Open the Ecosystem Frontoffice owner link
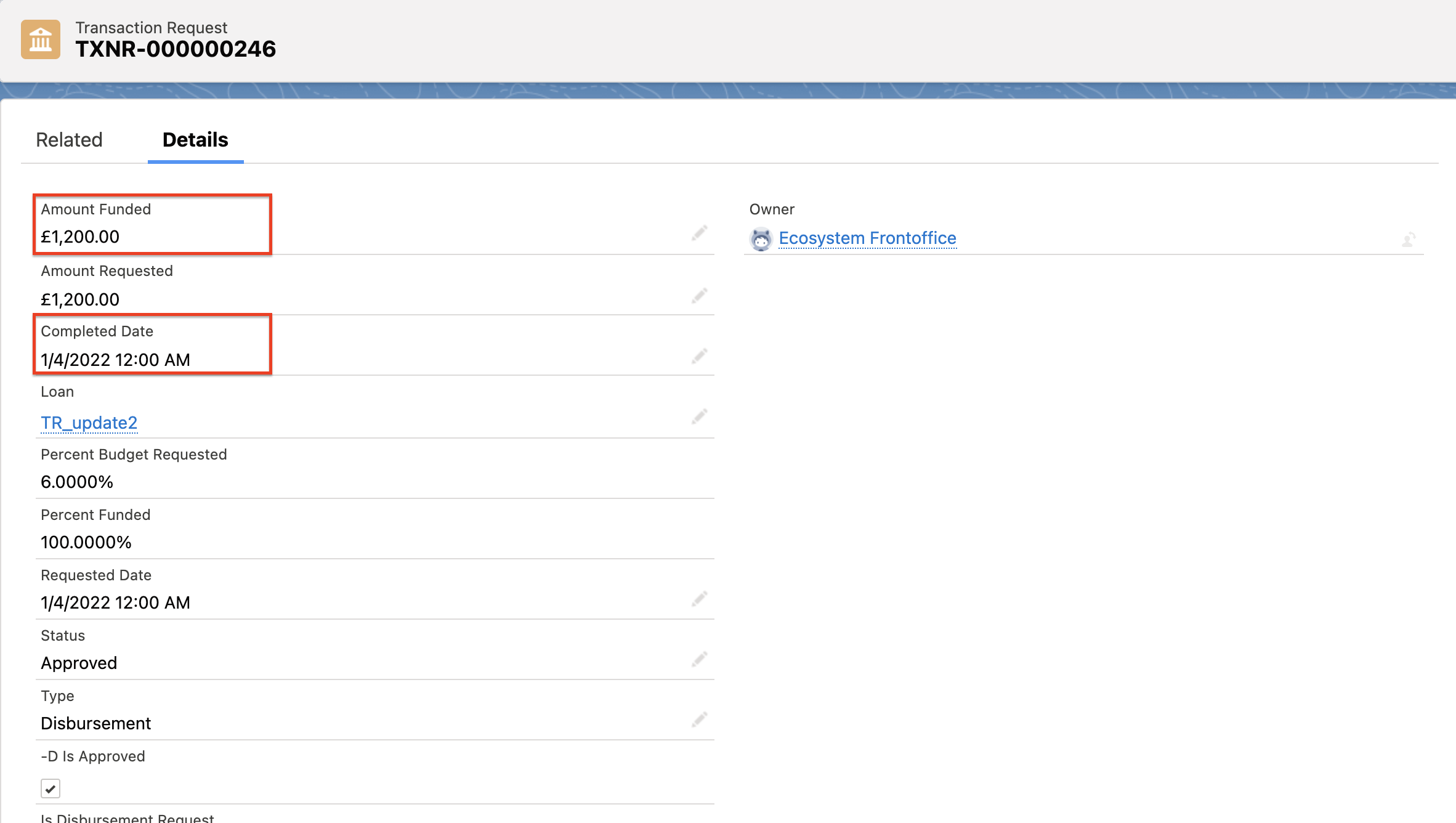1456x823 pixels. click(867, 238)
